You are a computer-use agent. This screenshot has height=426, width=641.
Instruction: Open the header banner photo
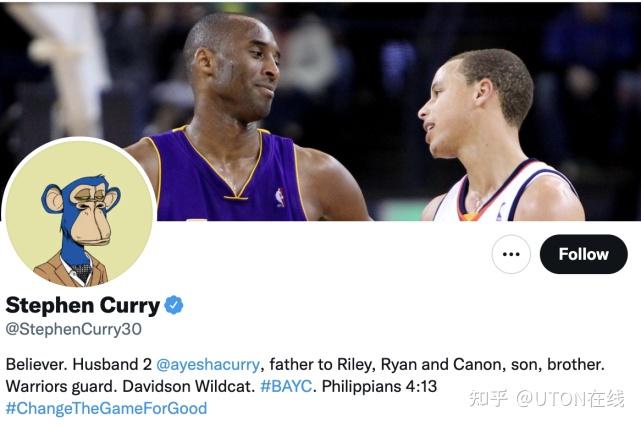coord(320,111)
